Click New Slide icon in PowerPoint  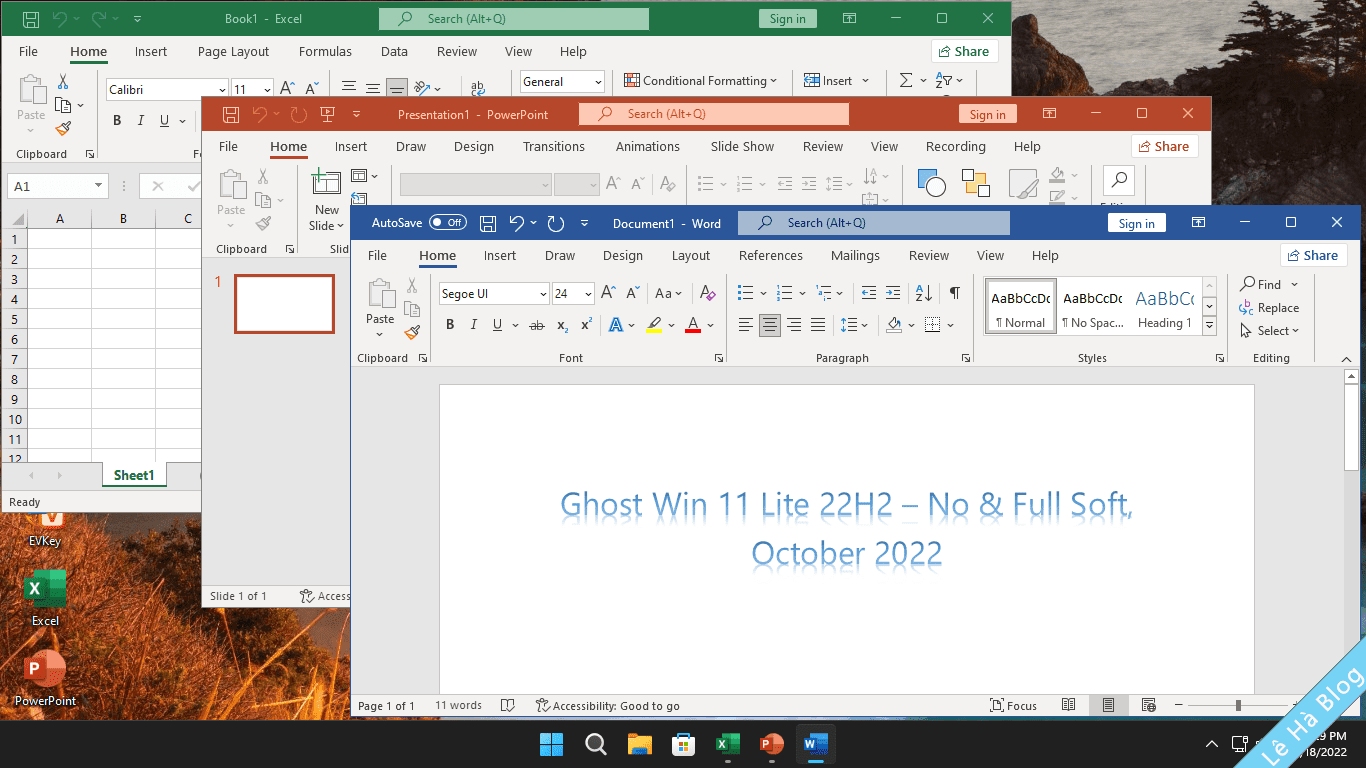[x=327, y=183]
